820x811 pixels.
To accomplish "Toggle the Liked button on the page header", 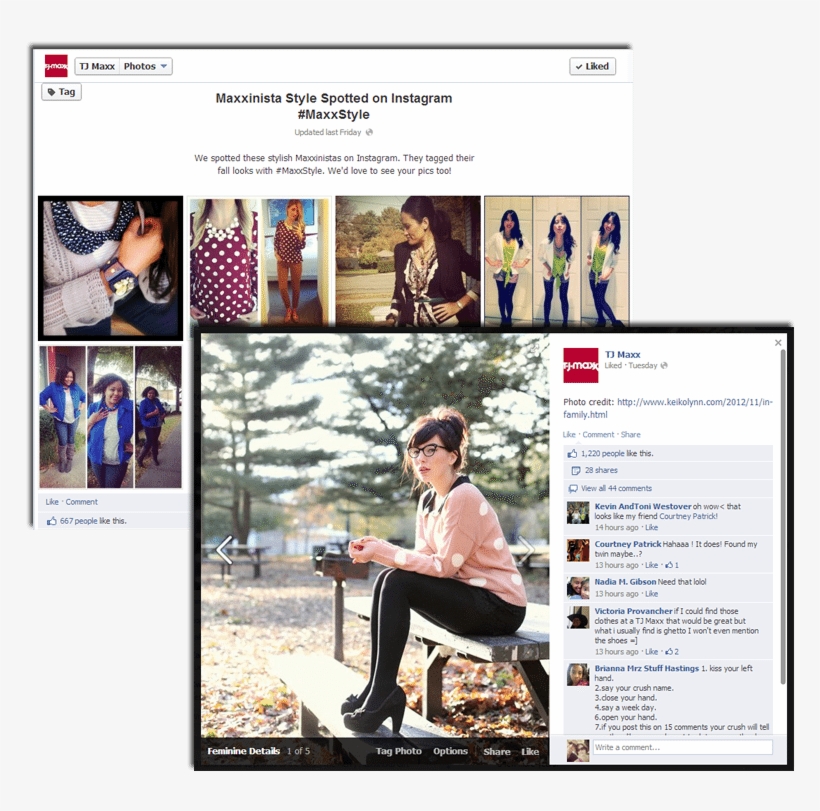I will click(592, 65).
